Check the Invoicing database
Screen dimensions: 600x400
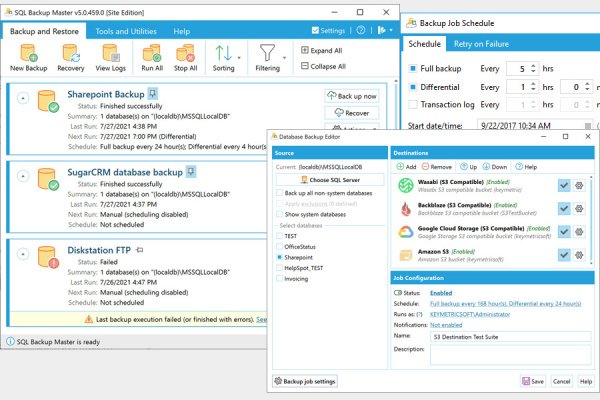click(279, 279)
